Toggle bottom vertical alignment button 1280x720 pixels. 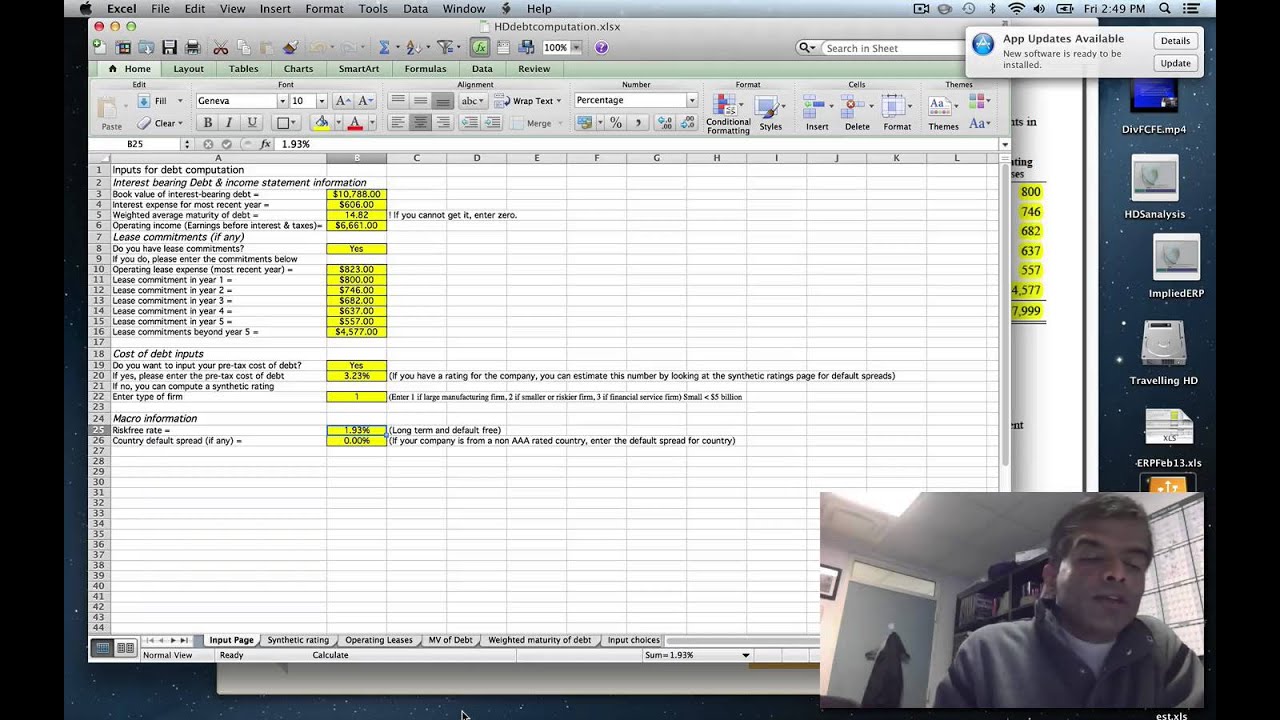[442, 101]
